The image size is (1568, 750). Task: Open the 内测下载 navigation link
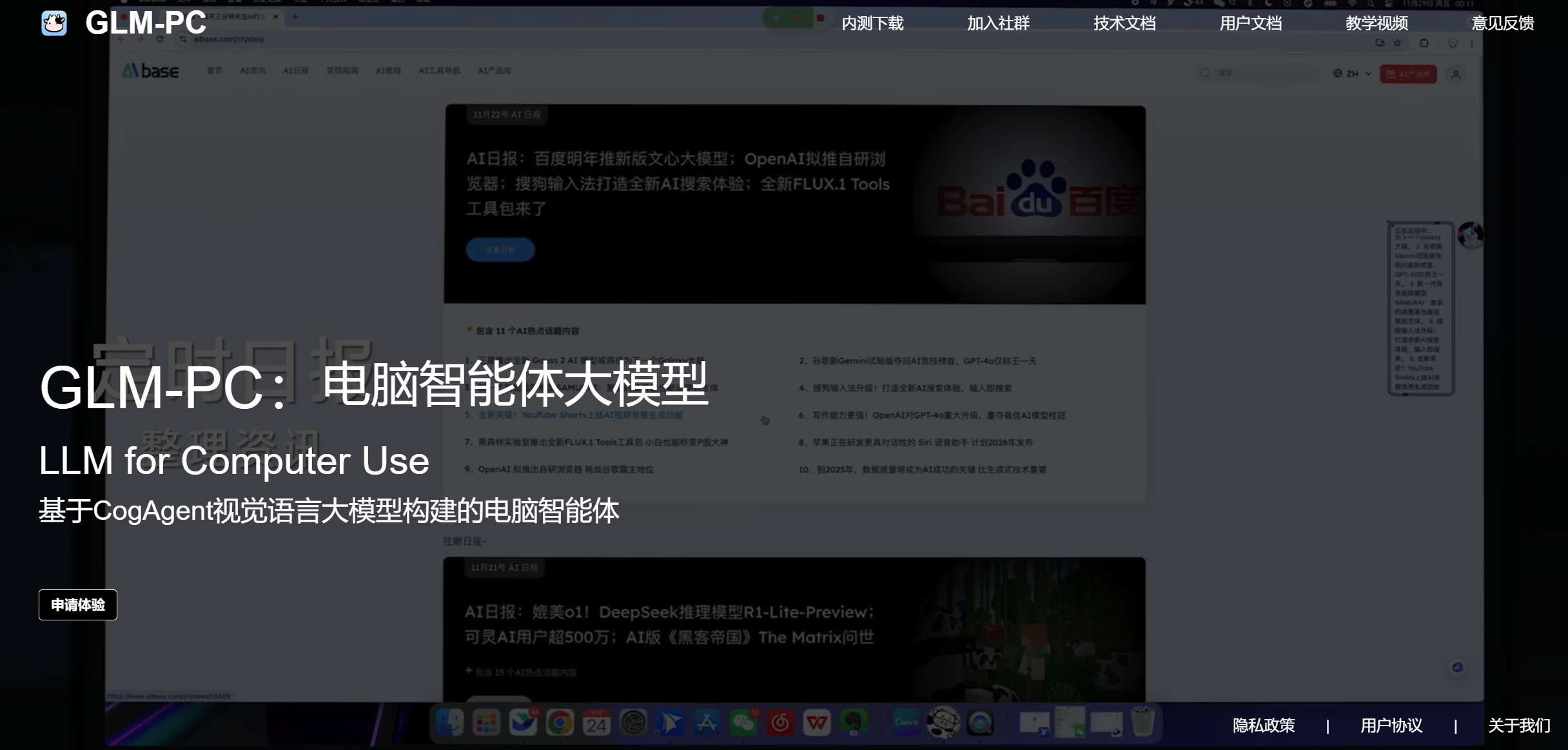(x=872, y=23)
